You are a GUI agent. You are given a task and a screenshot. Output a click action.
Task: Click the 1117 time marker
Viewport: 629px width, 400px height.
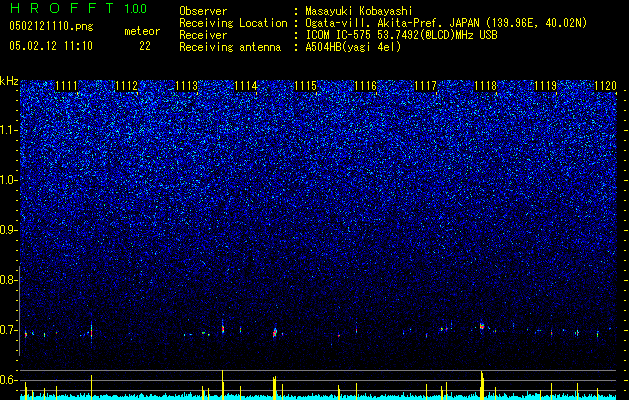[425, 86]
